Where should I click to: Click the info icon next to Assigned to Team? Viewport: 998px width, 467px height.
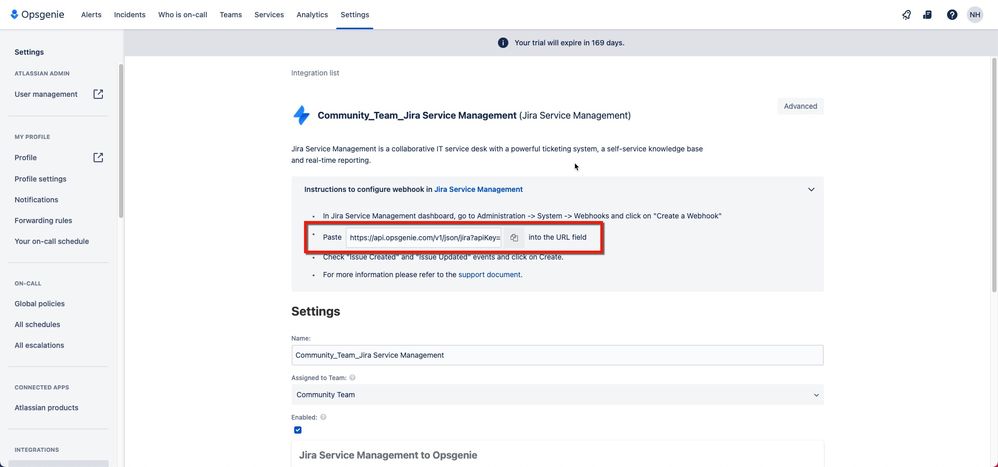(x=352, y=377)
